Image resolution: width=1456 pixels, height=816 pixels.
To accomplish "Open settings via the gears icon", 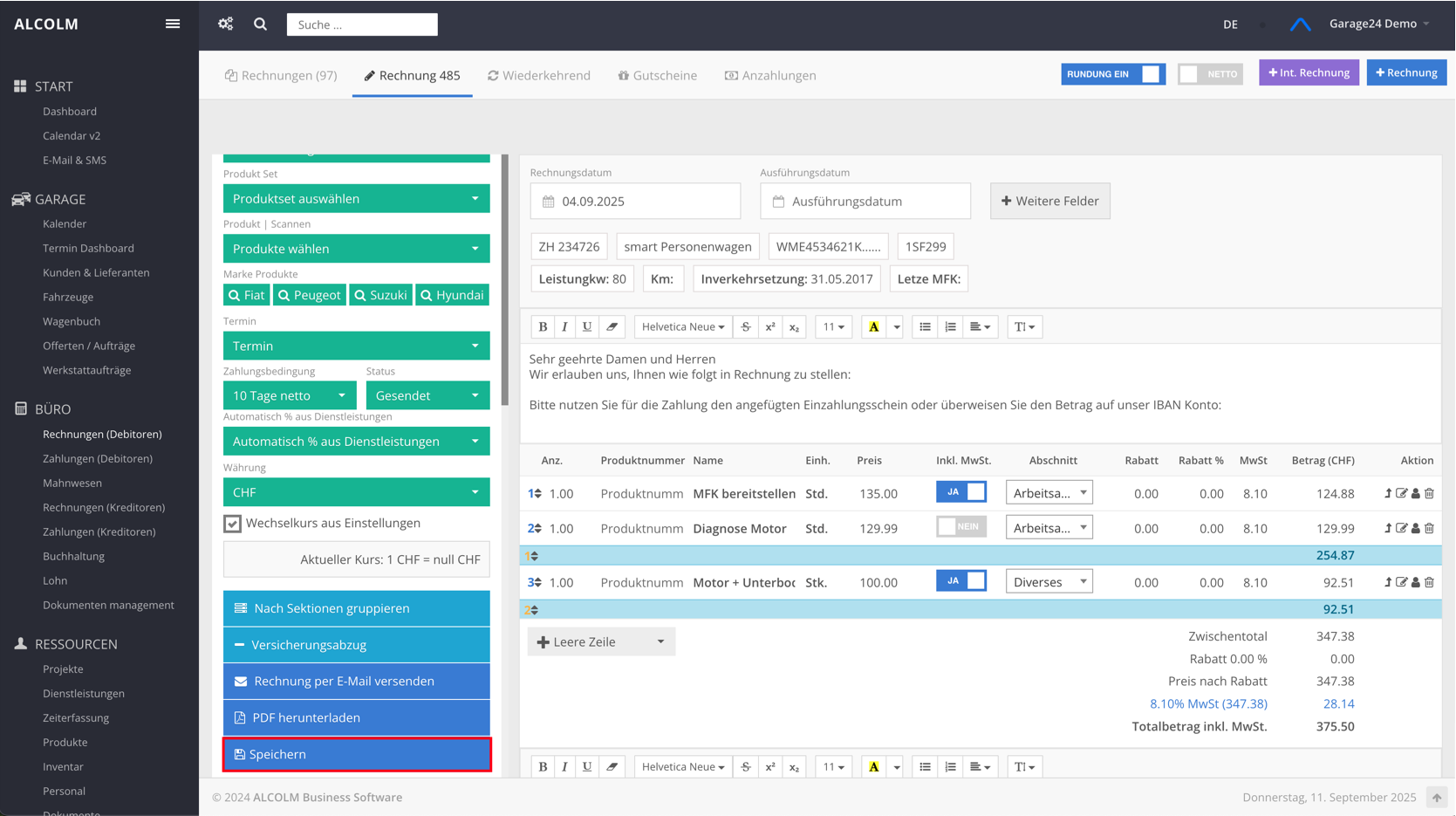I will pos(226,24).
